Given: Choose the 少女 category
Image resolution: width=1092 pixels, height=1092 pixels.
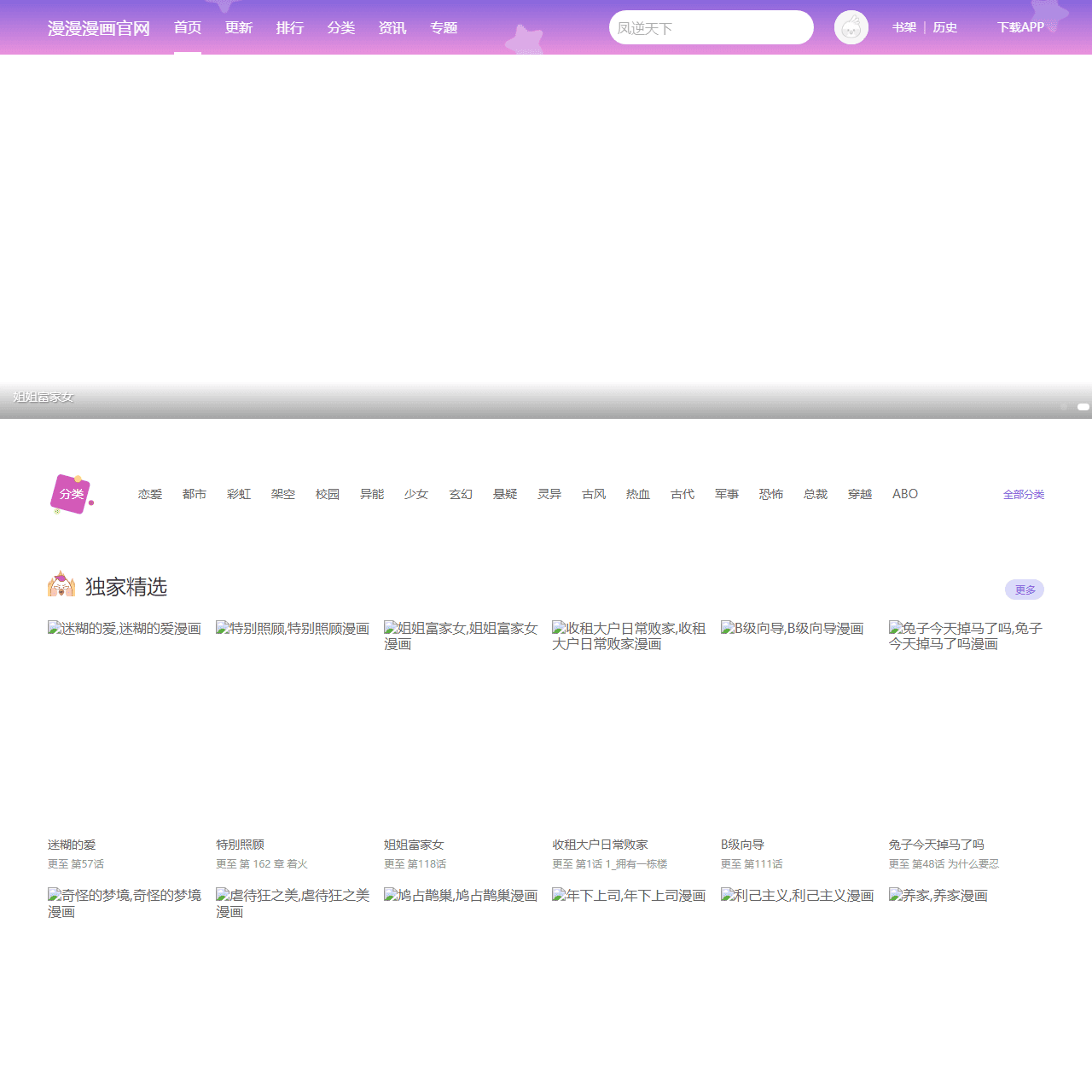Looking at the screenshot, I should click(416, 494).
